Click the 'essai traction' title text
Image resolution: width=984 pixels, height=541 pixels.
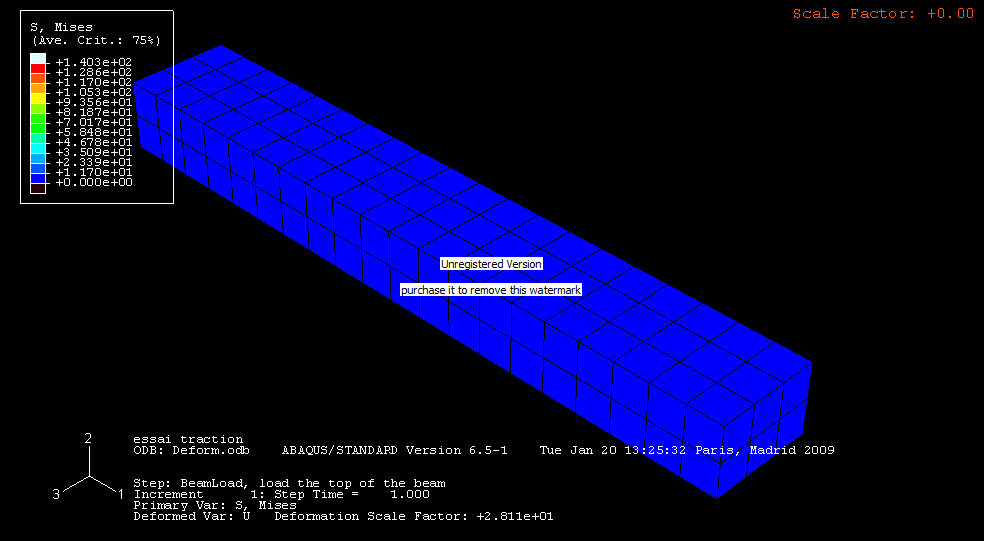(x=188, y=439)
